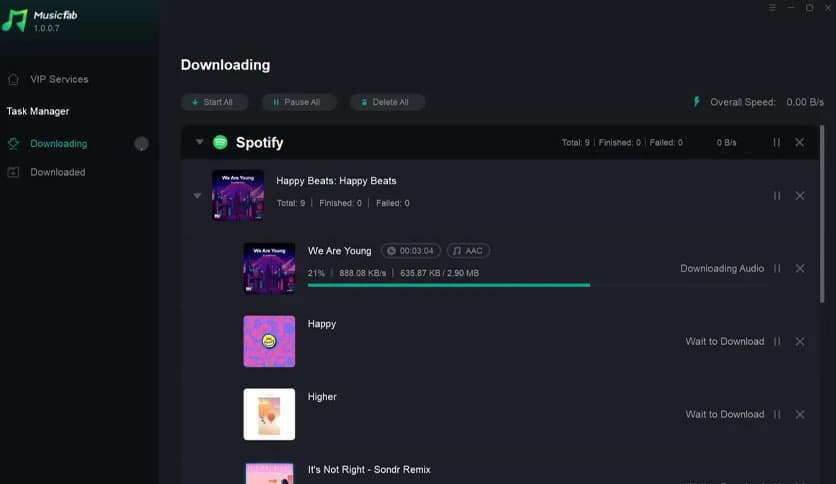Click the We Are Young progress bar
Screen dimensions: 836x484
tap(537, 285)
